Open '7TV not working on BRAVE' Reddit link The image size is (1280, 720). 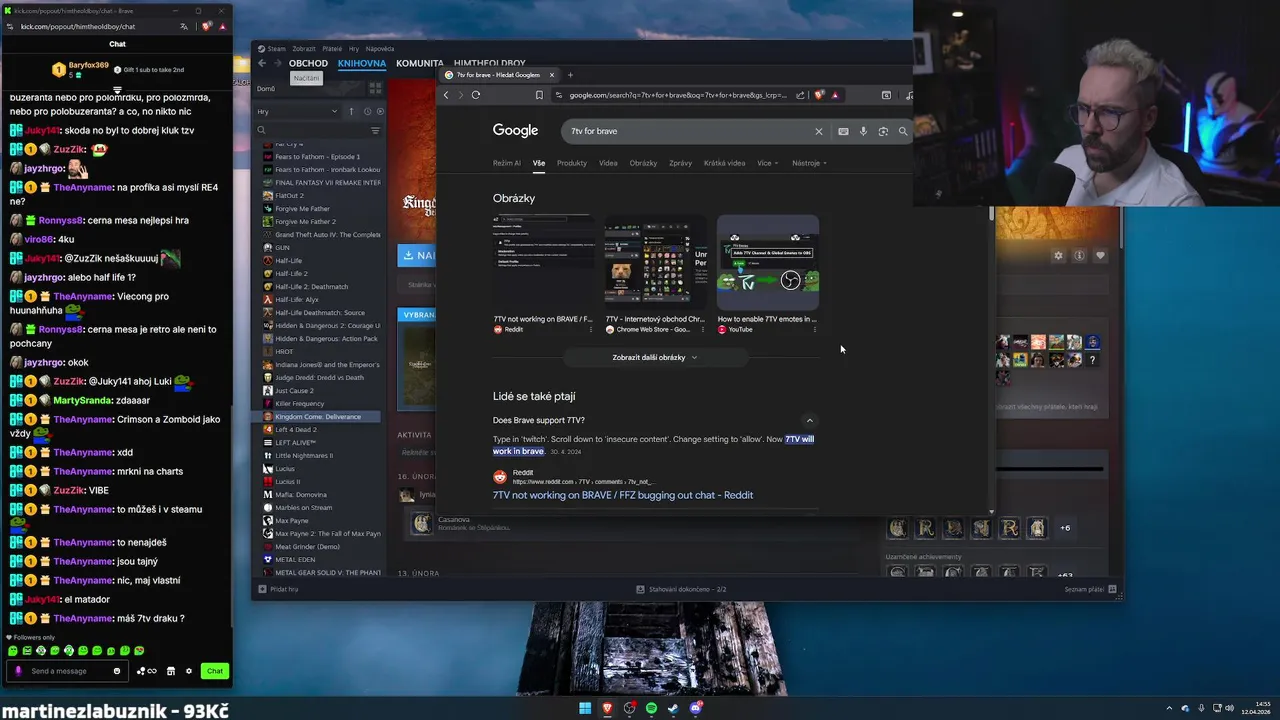[x=623, y=495]
